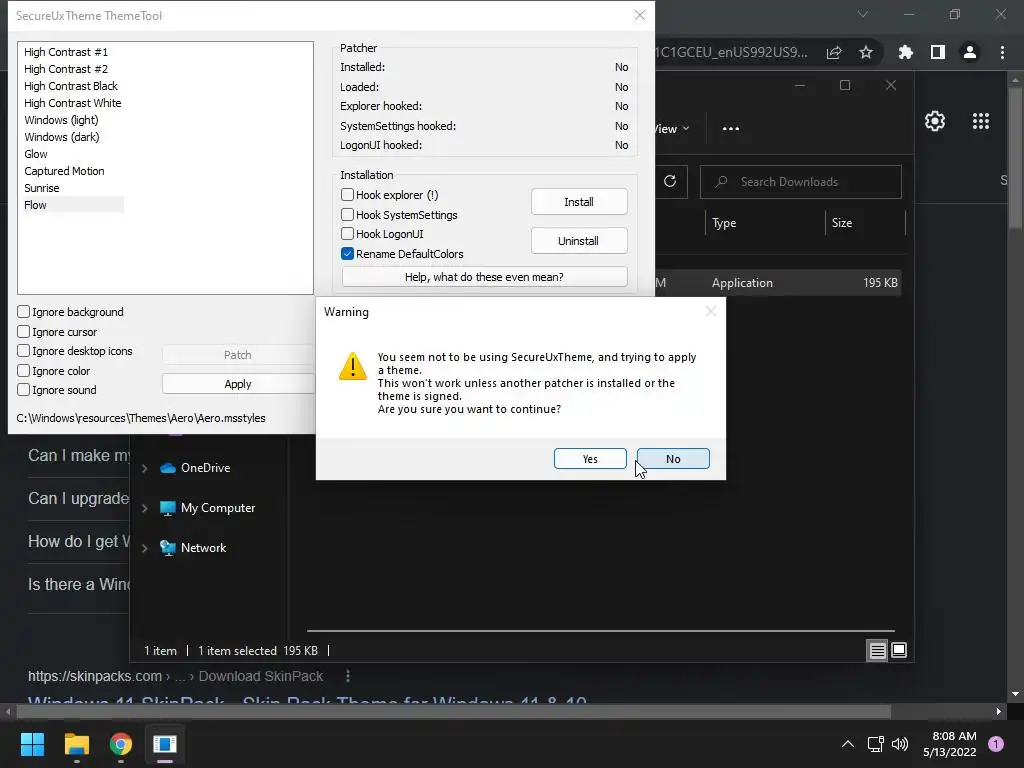Click the Windows Start button
This screenshot has height=768, width=1024.
click(x=32, y=744)
